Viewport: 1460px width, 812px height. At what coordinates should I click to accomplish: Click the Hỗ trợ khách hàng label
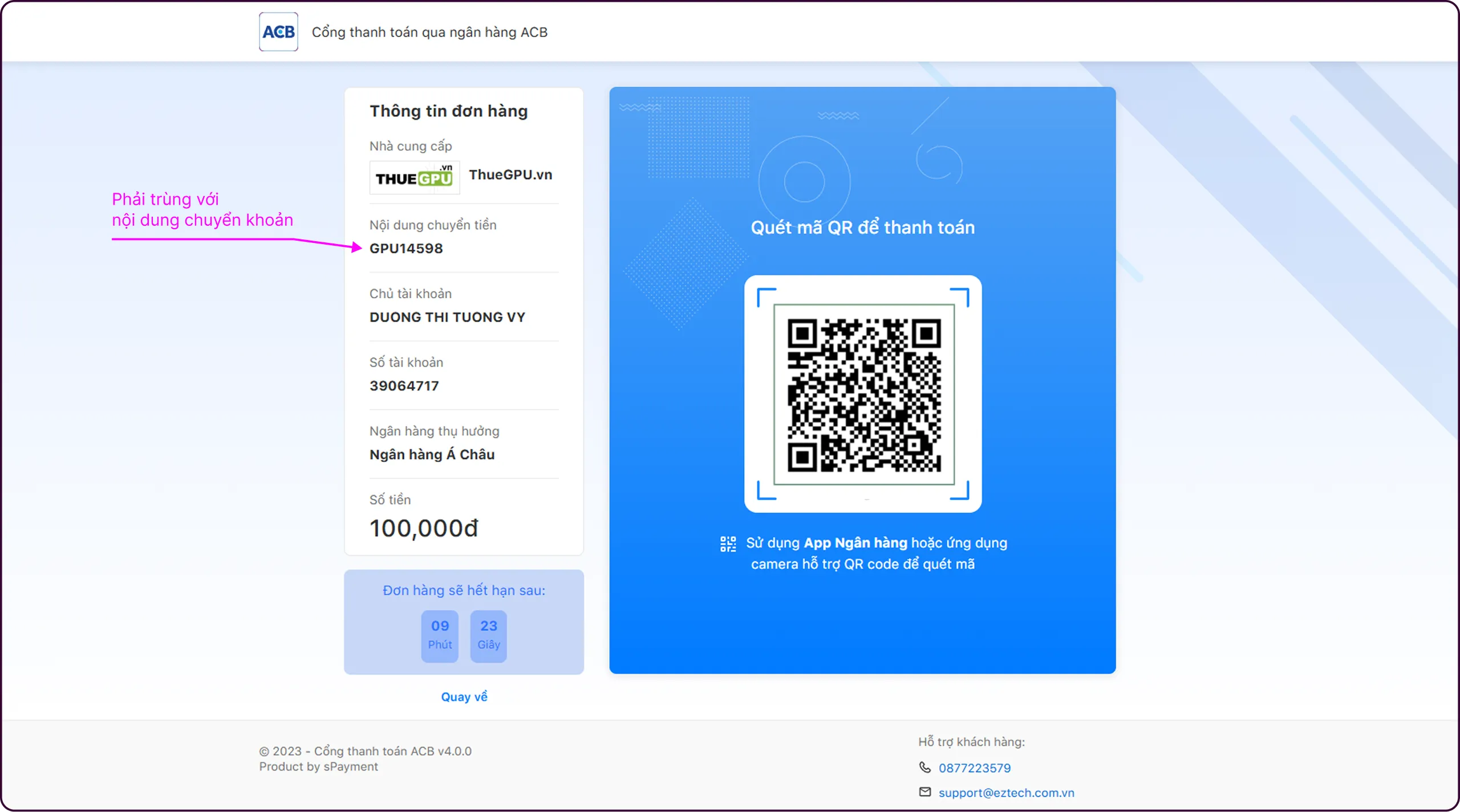point(972,742)
